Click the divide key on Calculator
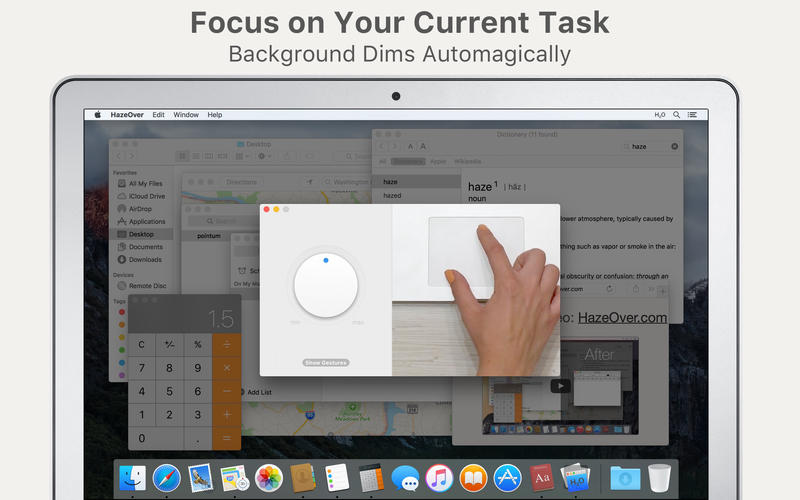The image size is (800, 500). [x=227, y=345]
